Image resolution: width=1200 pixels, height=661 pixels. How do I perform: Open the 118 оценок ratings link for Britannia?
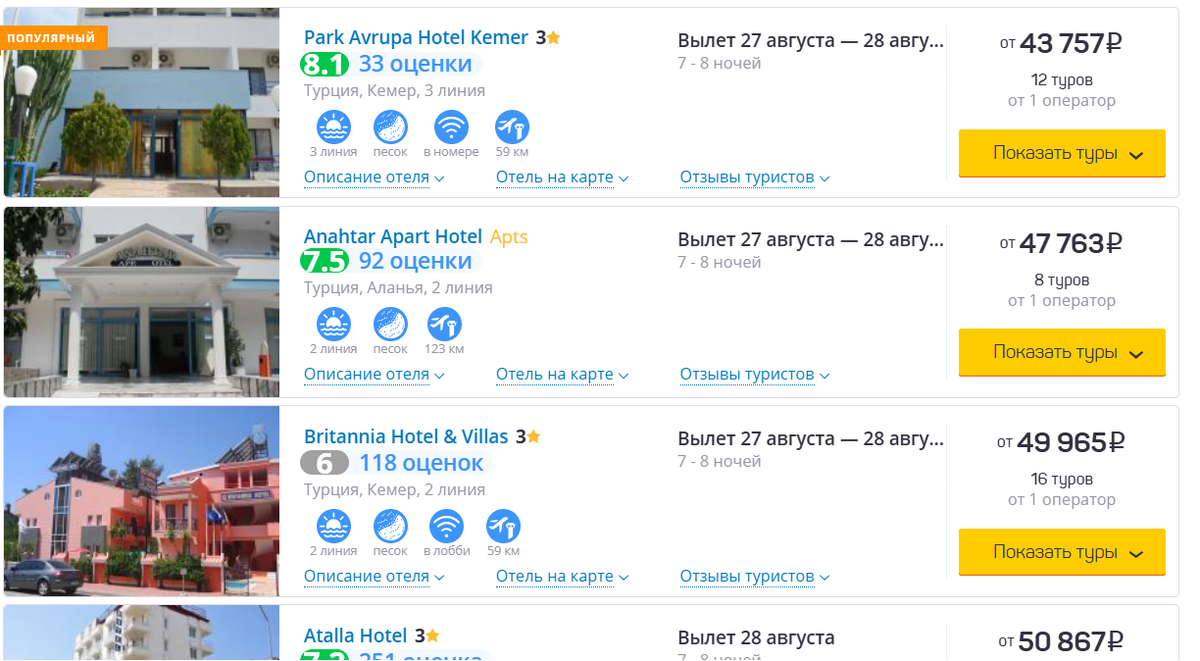[x=421, y=463]
